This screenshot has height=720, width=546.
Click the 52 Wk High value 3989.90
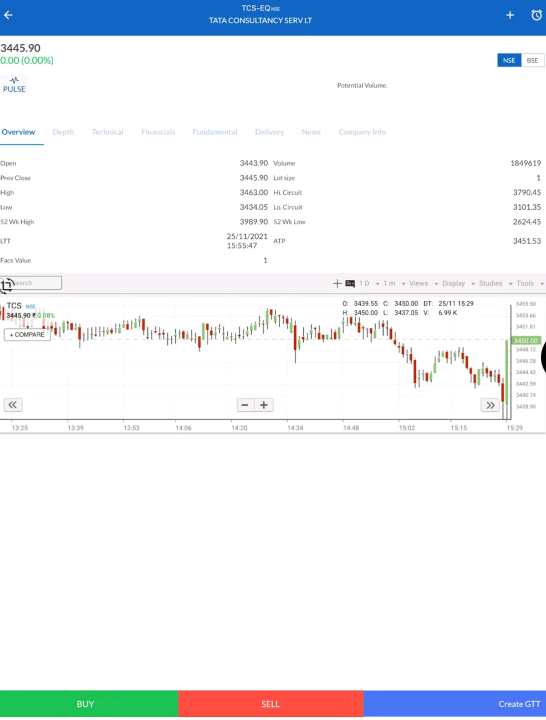pyautogui.click(x=253, y=222)
